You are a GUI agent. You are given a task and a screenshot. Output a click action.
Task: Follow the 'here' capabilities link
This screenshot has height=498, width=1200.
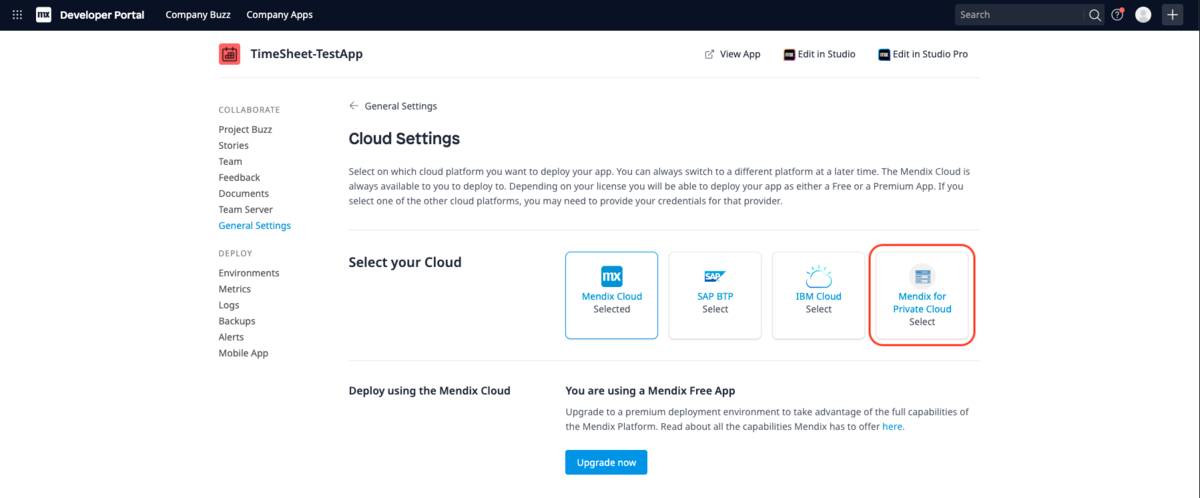[892, 426]
